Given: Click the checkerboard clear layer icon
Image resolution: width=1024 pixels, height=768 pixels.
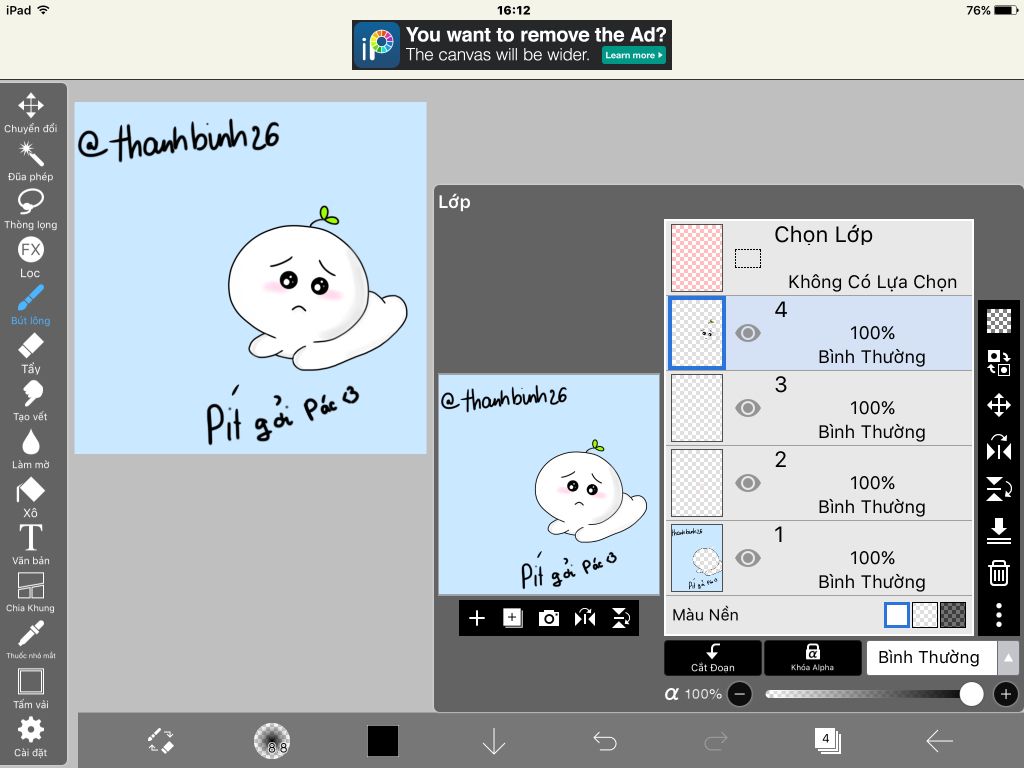Looking at the screenshot, I should pos(999,320).
